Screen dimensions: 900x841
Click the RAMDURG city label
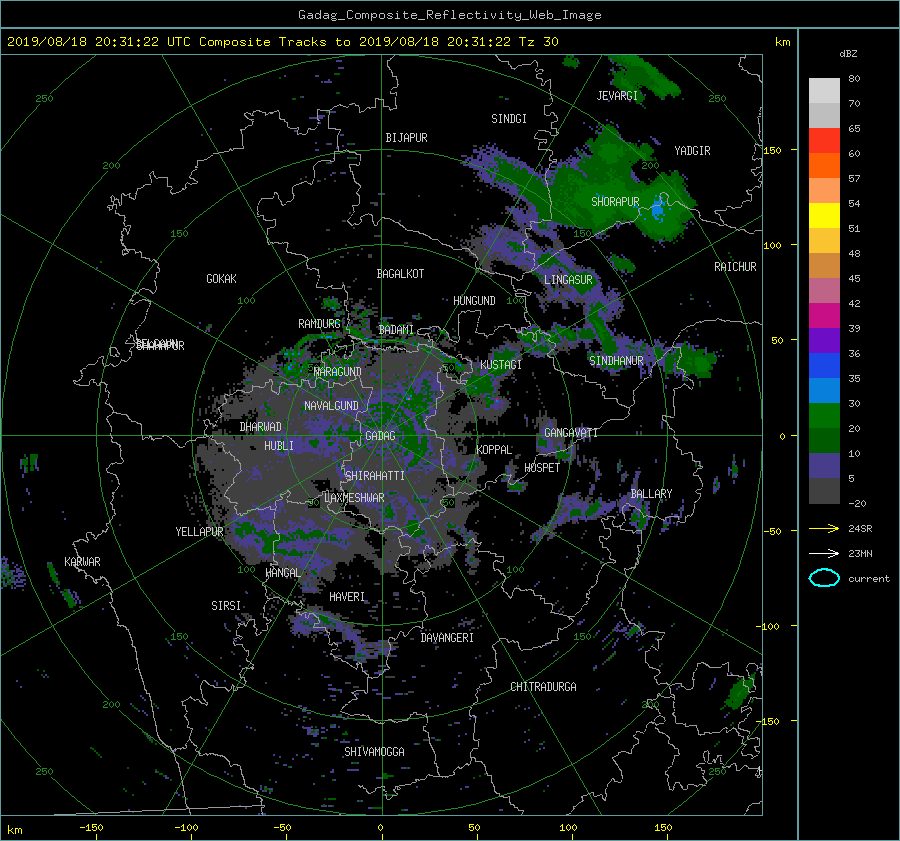[x=319, y=324]
